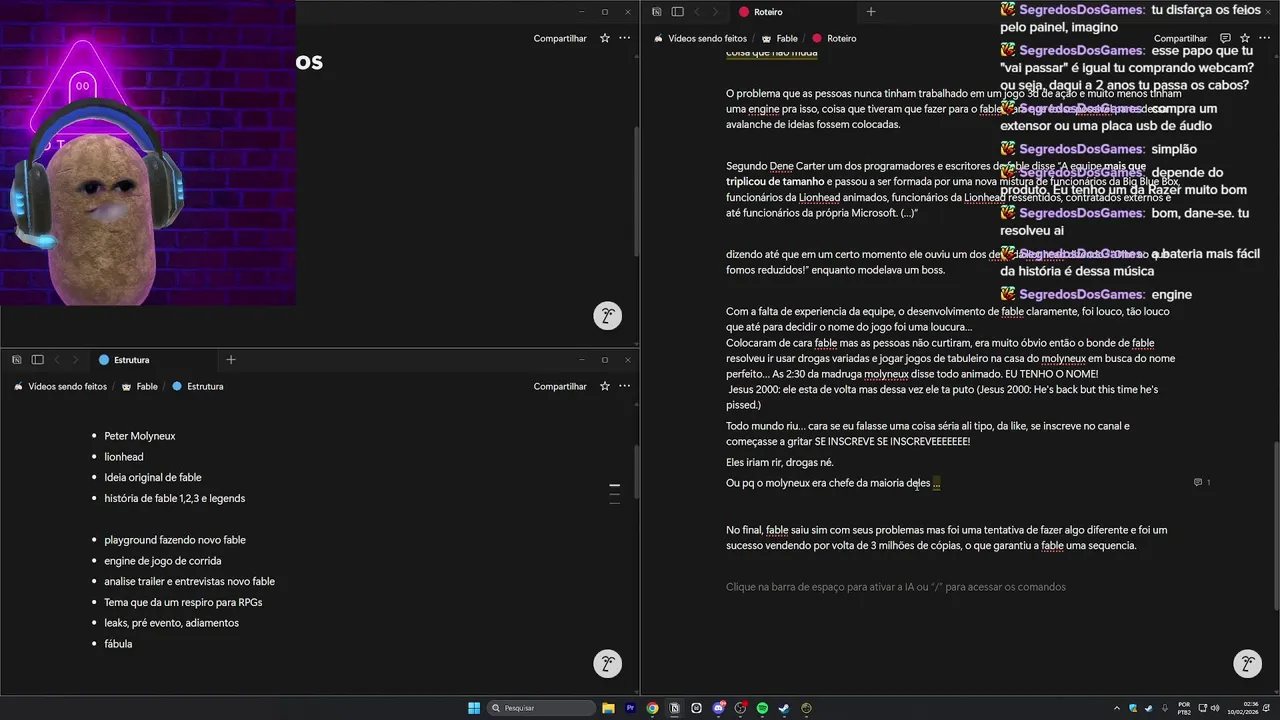Click 'história de fable 1,2,3 e legends' bullet

175,498
